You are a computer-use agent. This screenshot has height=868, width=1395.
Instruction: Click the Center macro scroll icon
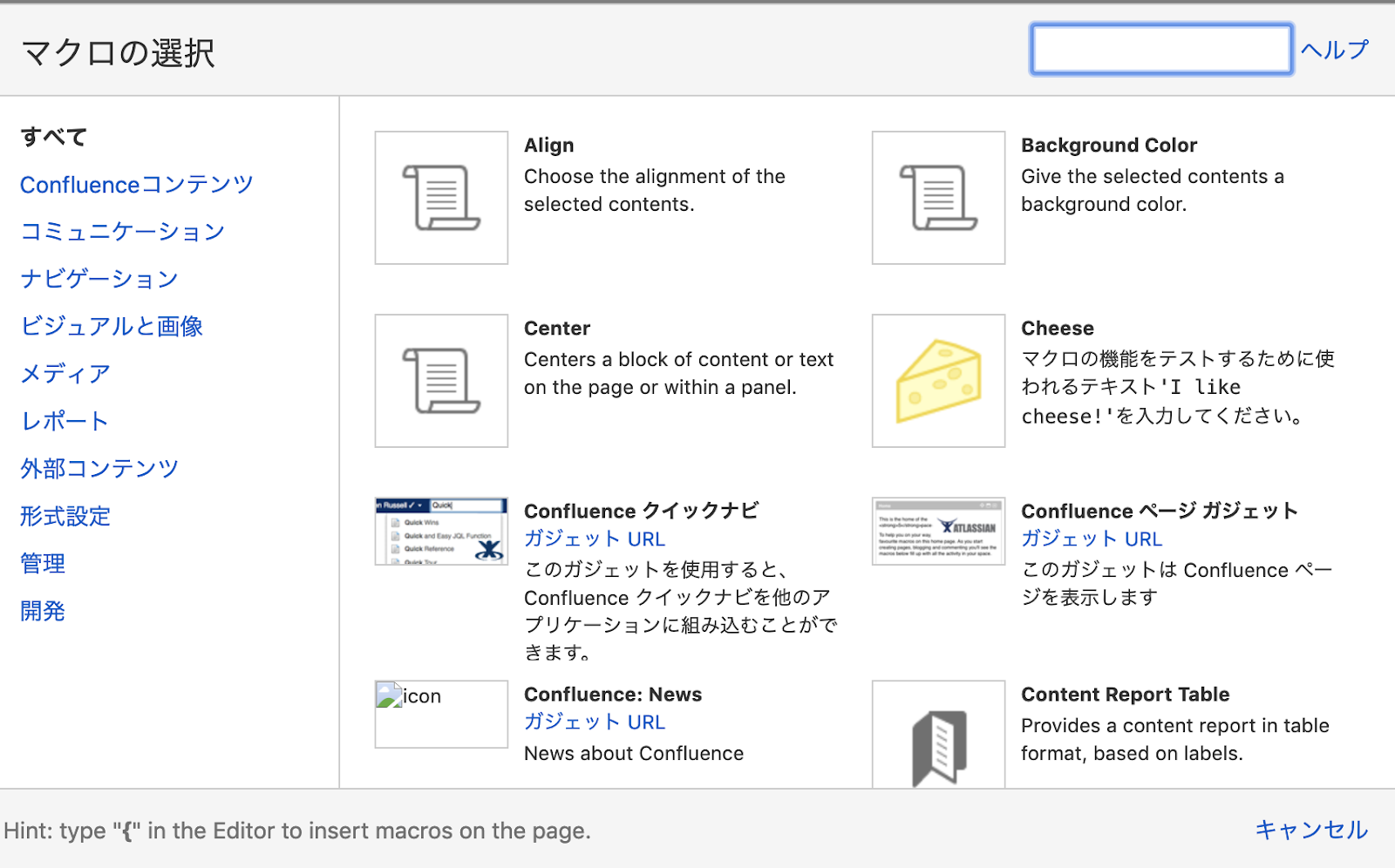[x=441, y=381]
